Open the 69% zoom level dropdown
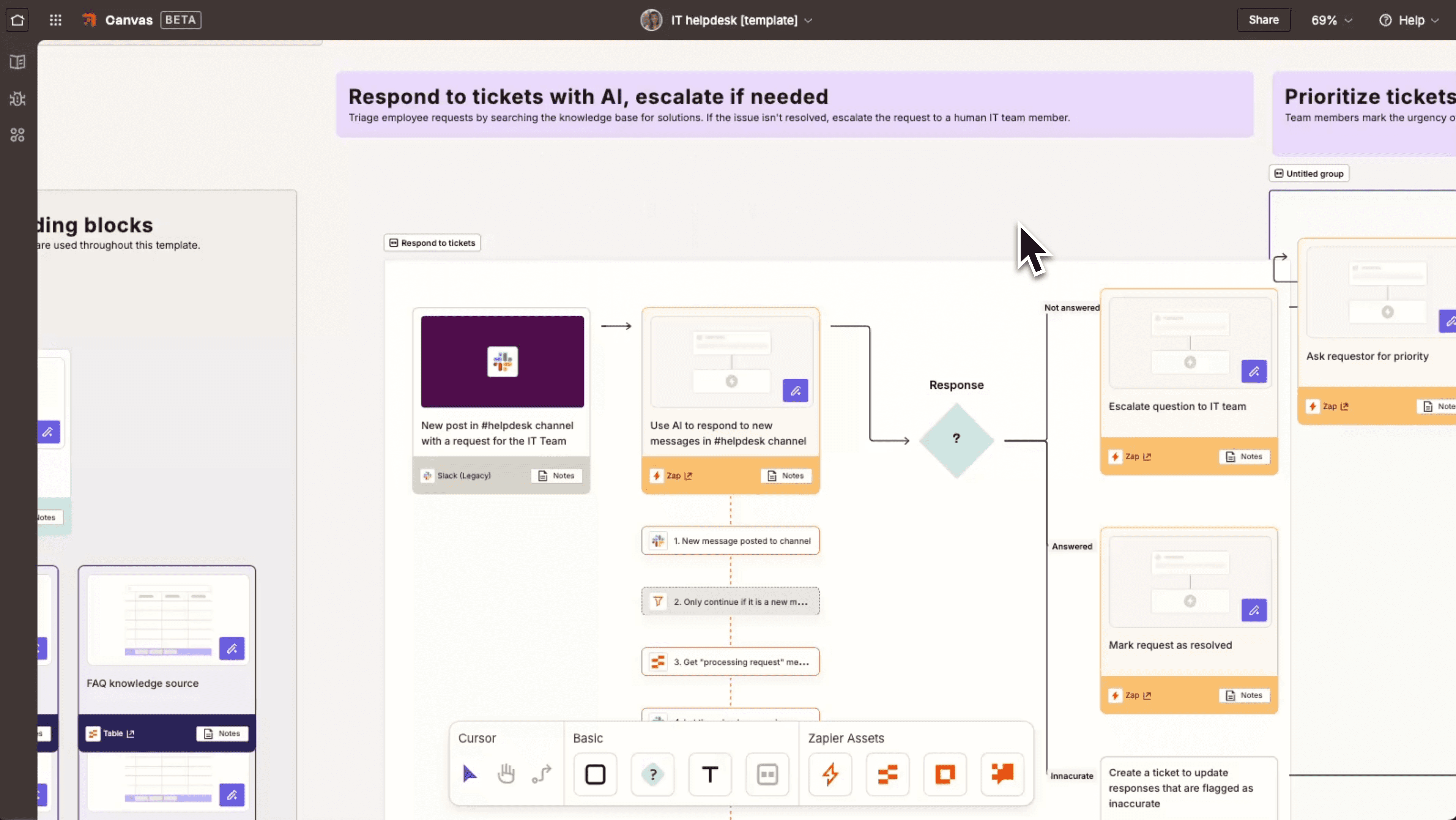Image resolution: width=1456 pixels, height=820 pixels. pos(1330,20)
